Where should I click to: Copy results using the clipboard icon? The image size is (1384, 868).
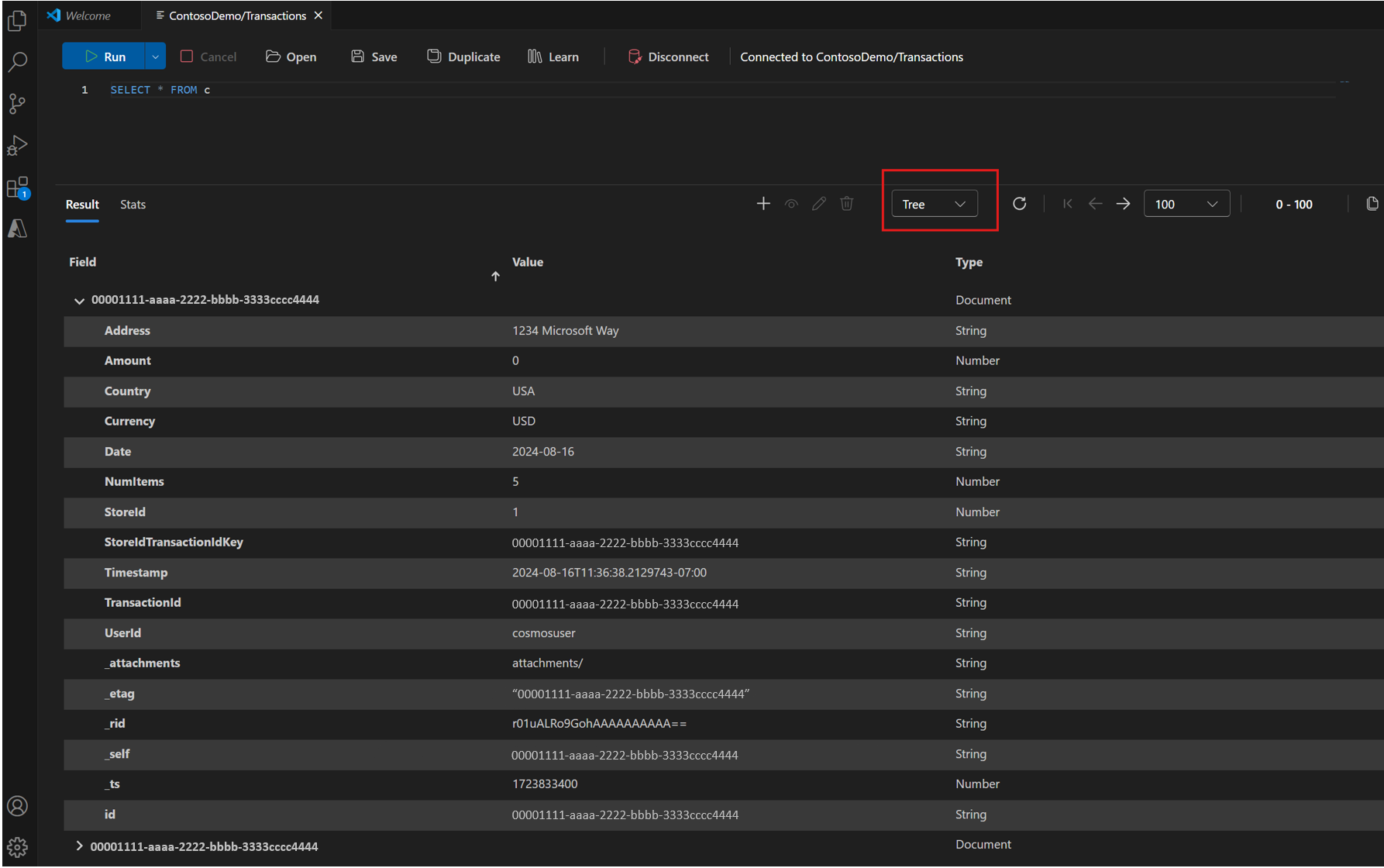[x=1372, y=204]
